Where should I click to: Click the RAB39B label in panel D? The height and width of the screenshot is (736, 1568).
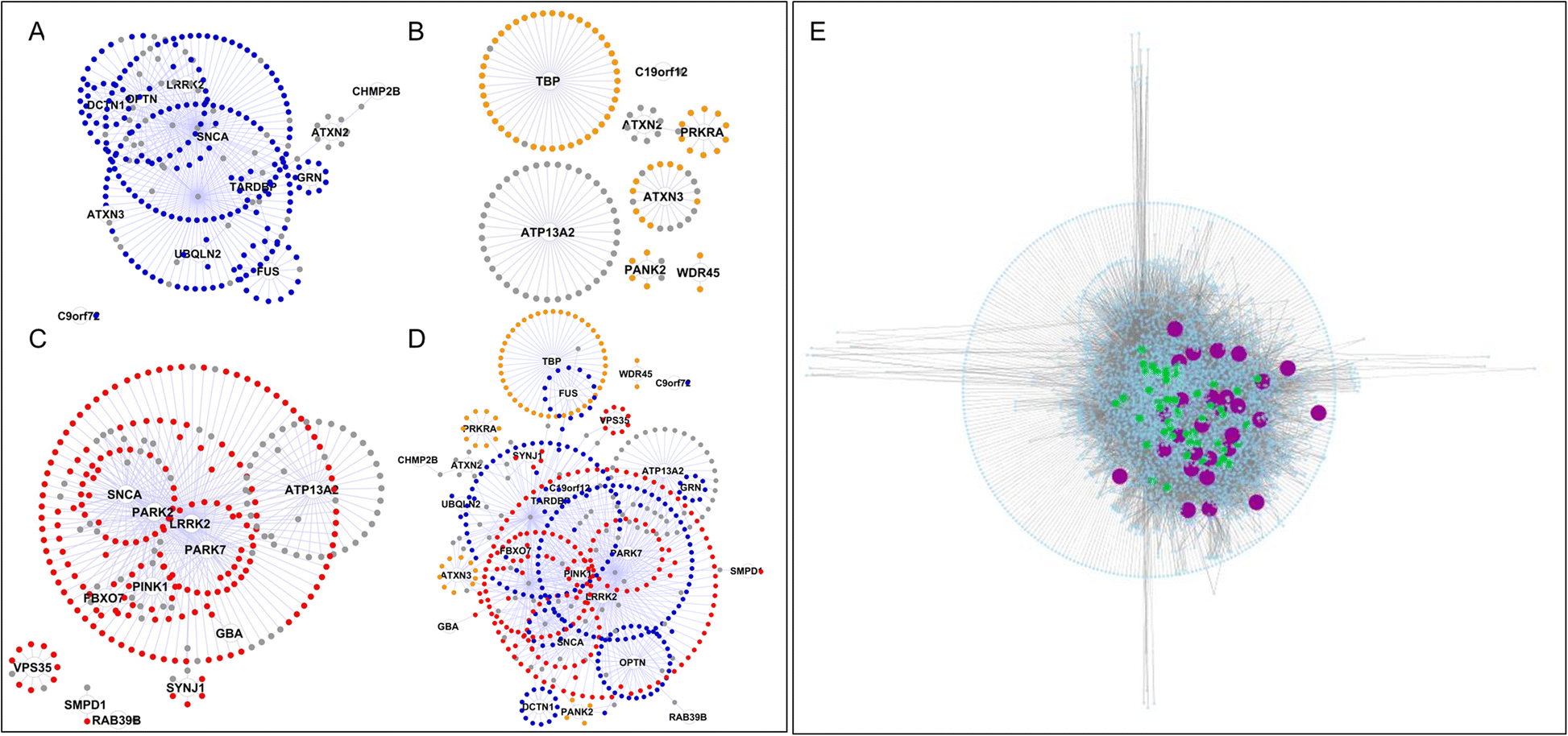point(688,717)
